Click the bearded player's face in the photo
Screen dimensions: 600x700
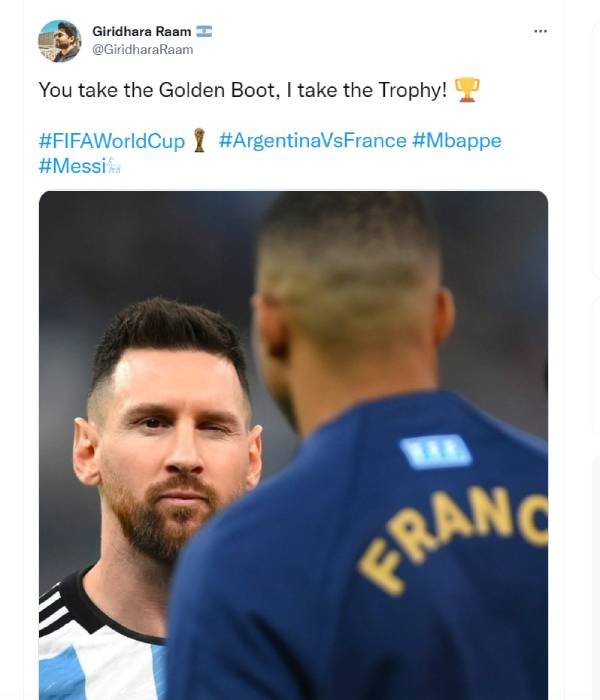coord(170,440)
